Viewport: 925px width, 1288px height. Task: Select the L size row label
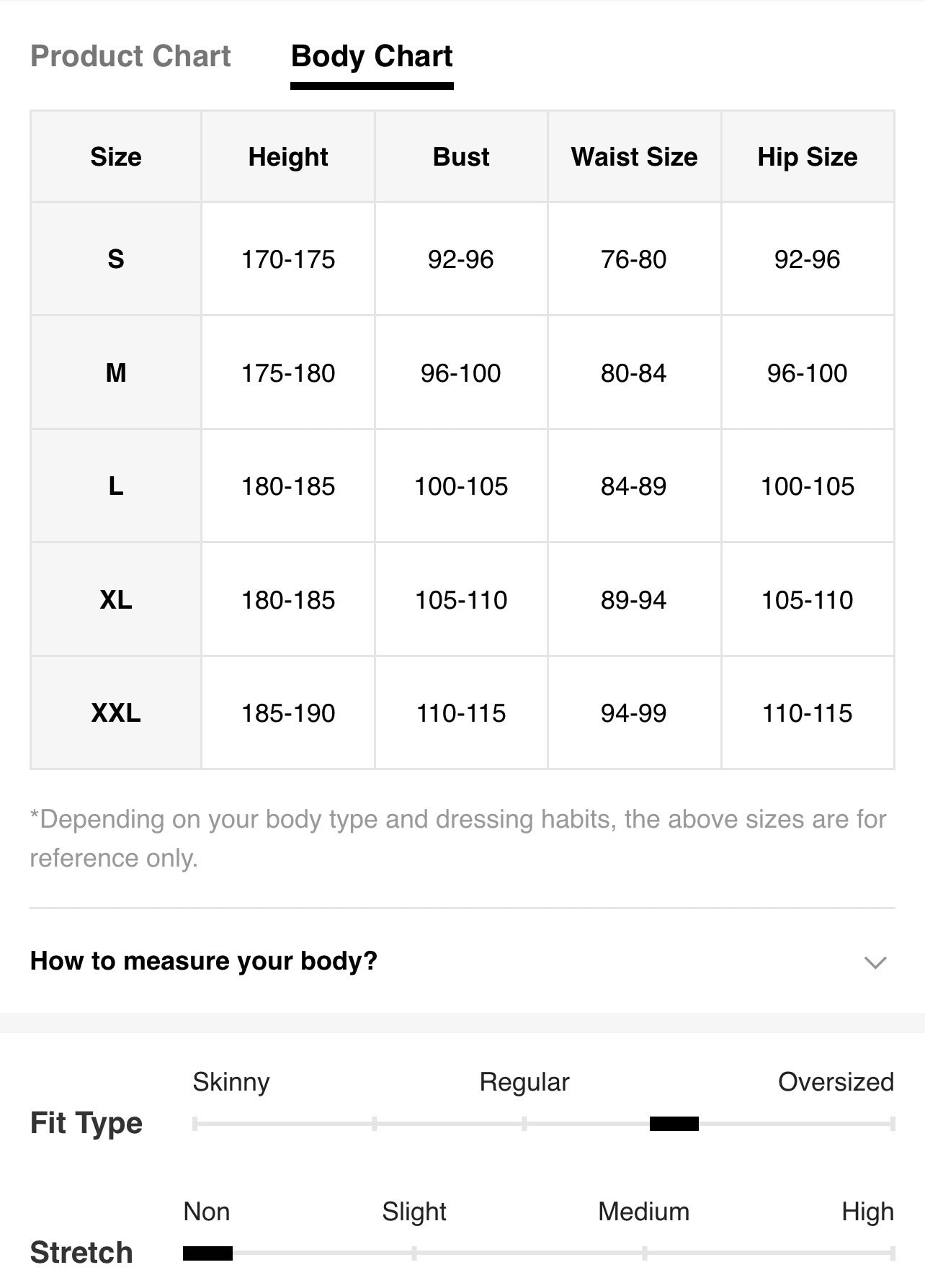pos(116,486)
